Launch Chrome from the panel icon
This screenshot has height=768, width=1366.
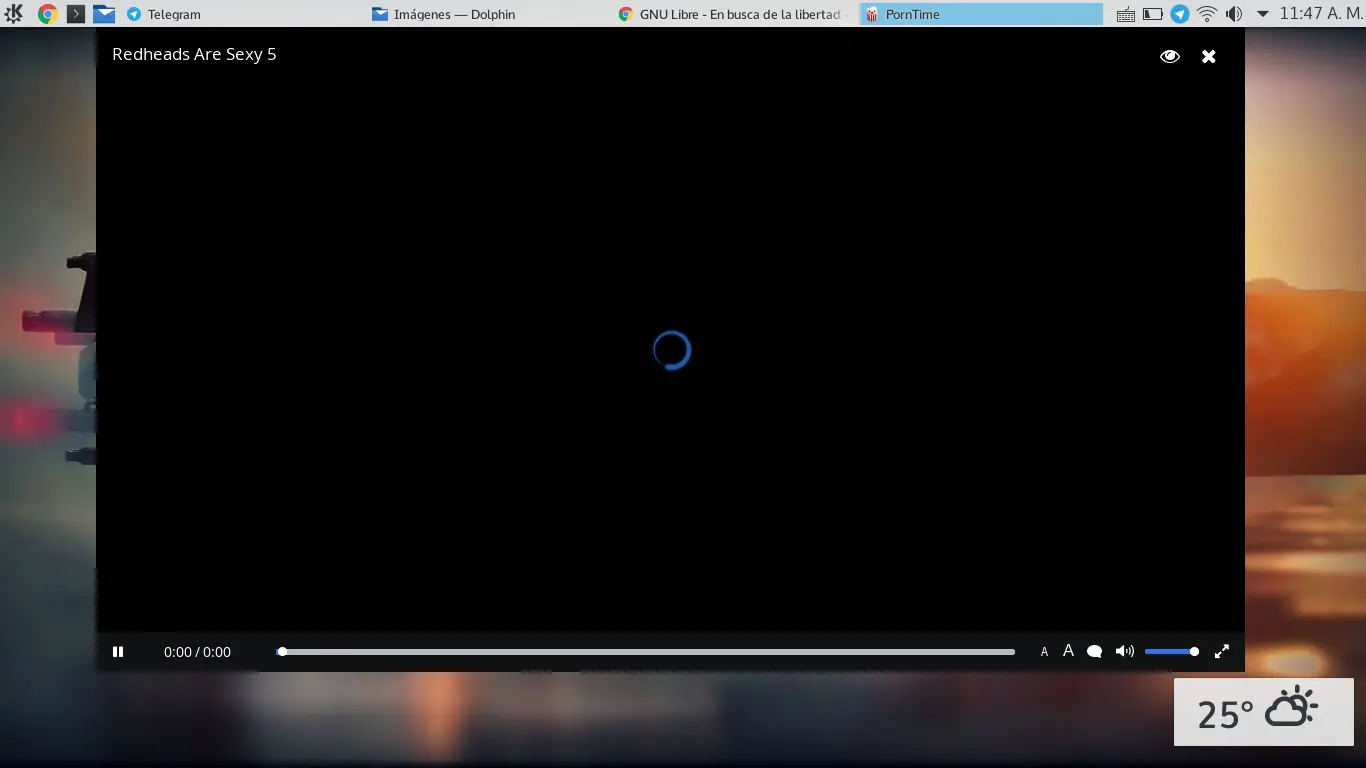click(47, 14)
